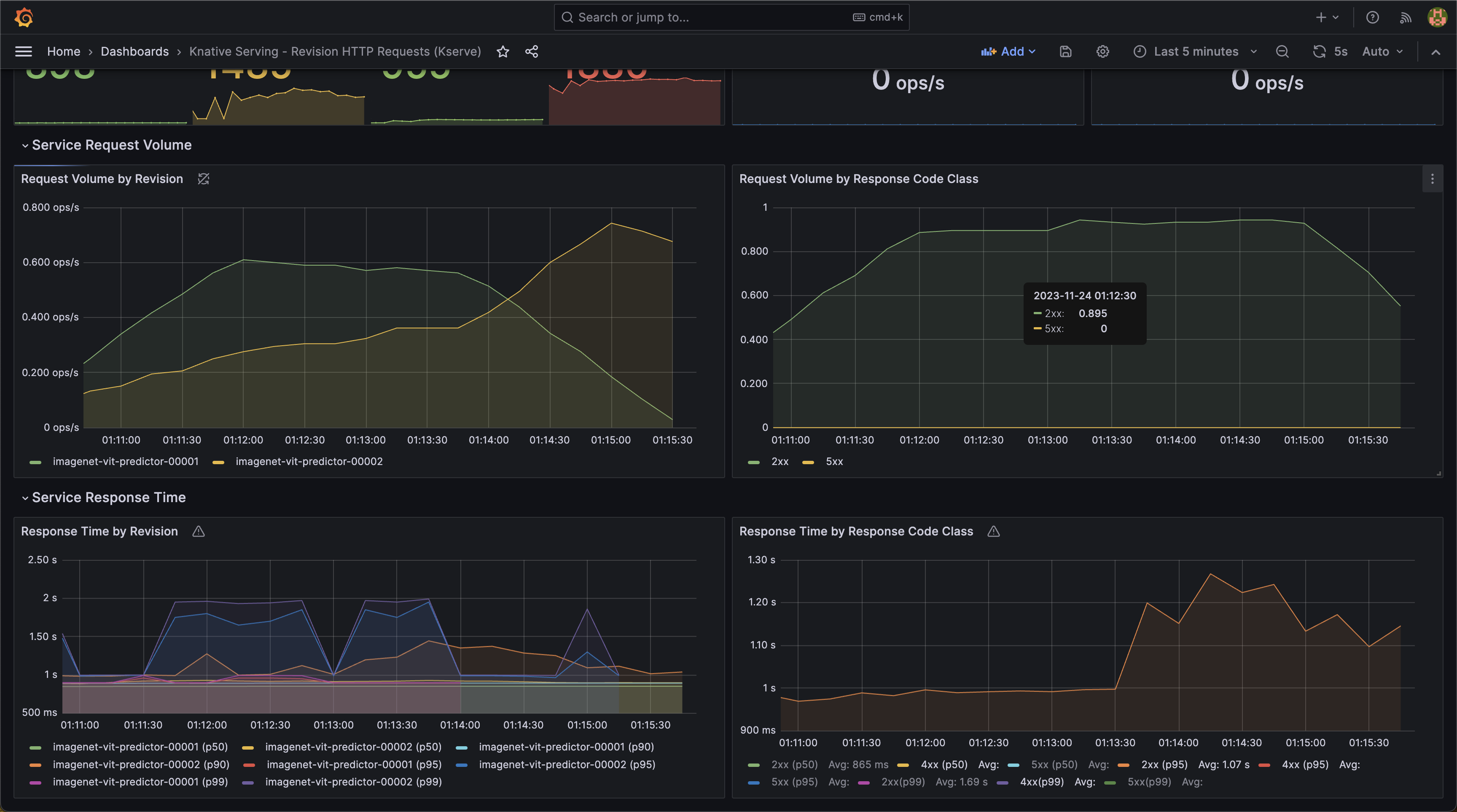Open dashboard settings gear icon

click(1102, 52)
